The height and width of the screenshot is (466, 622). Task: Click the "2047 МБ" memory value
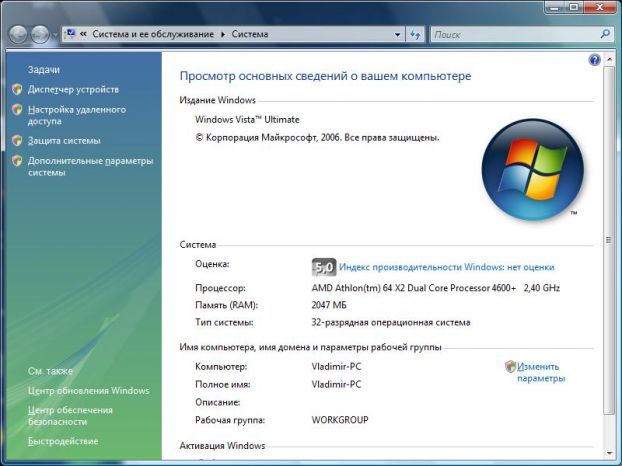pos(329,305)
